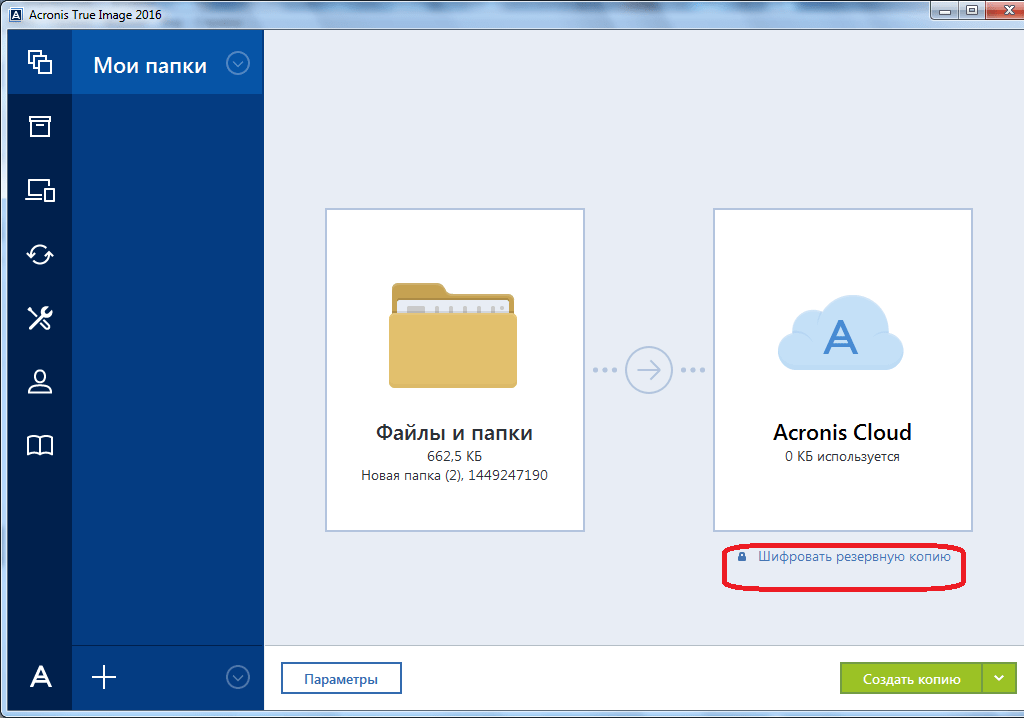Open the Sync section icon
Image resolution: width=1024 pixels, height=718 pixels.
pos(40,254)
